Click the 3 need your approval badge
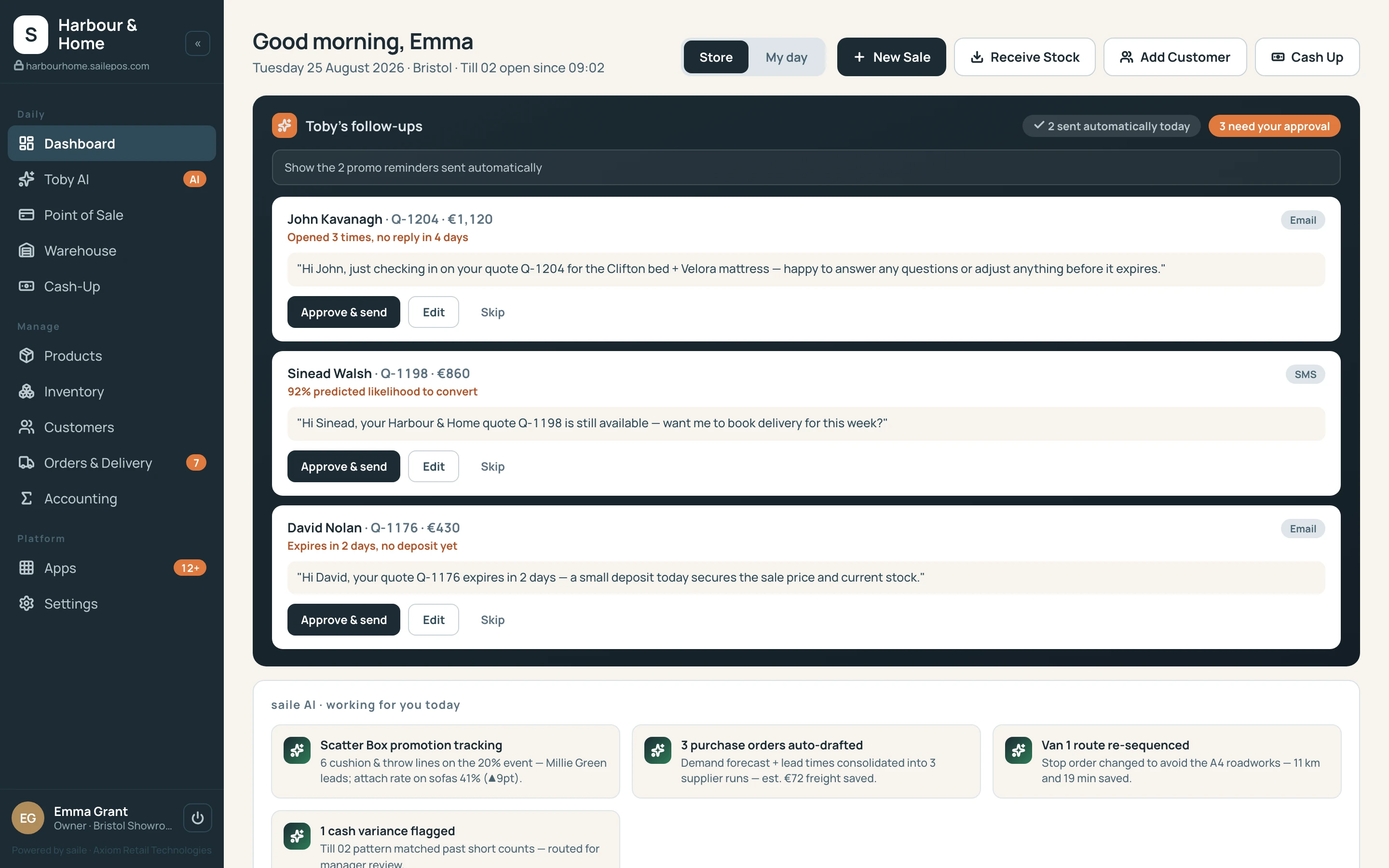This screenshot has height=868, width=1389. (x=1274, y=126)
